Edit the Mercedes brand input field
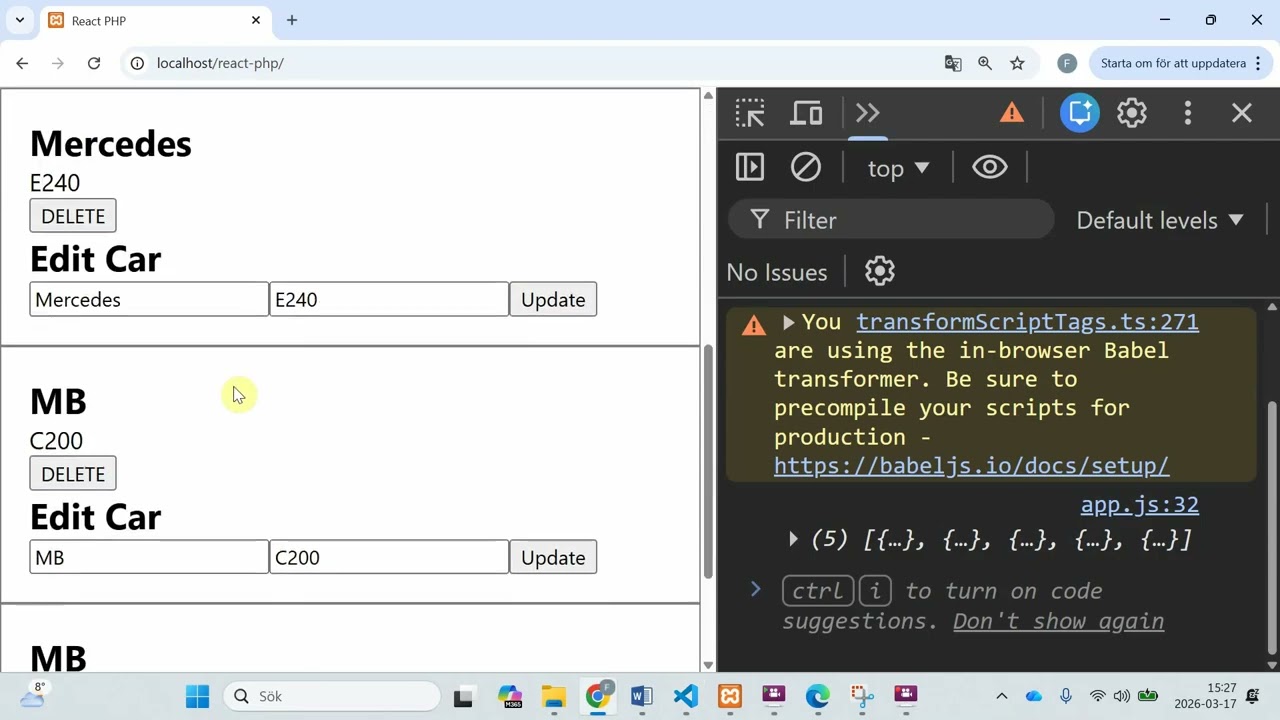Image resolution: width=1280 pixels, height=720 pixels. (x=149, y=300)
